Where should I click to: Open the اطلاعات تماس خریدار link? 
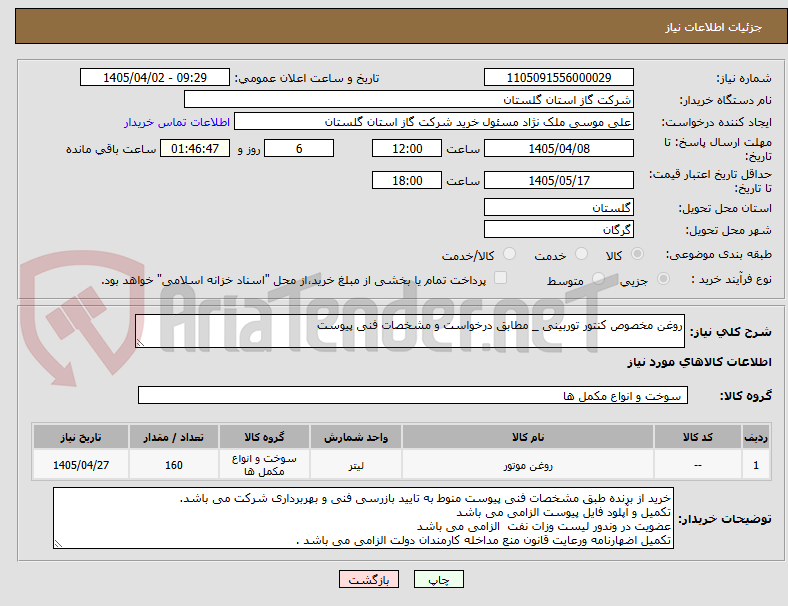[177, 122]
